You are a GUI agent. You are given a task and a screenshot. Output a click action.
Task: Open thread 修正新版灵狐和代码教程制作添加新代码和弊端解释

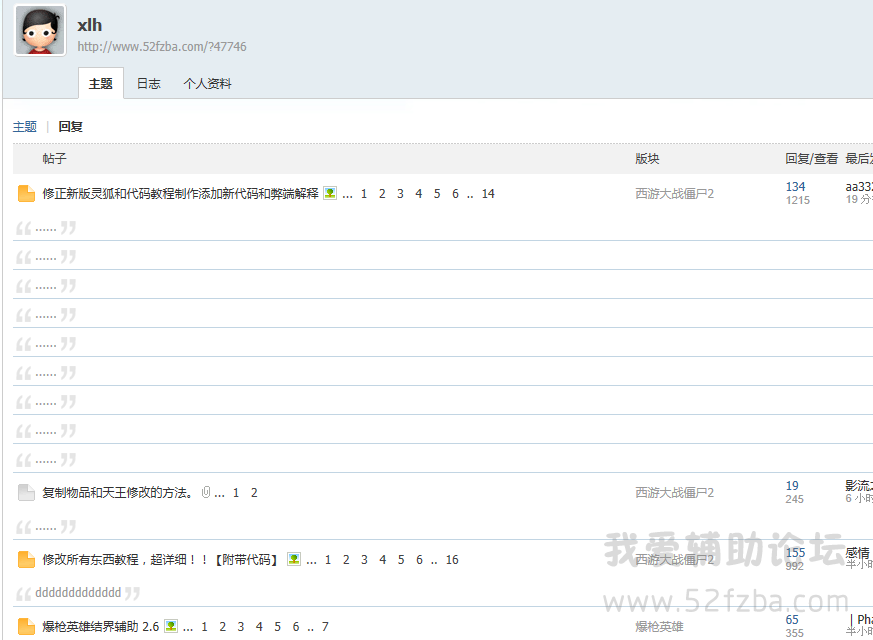point(180,194)
